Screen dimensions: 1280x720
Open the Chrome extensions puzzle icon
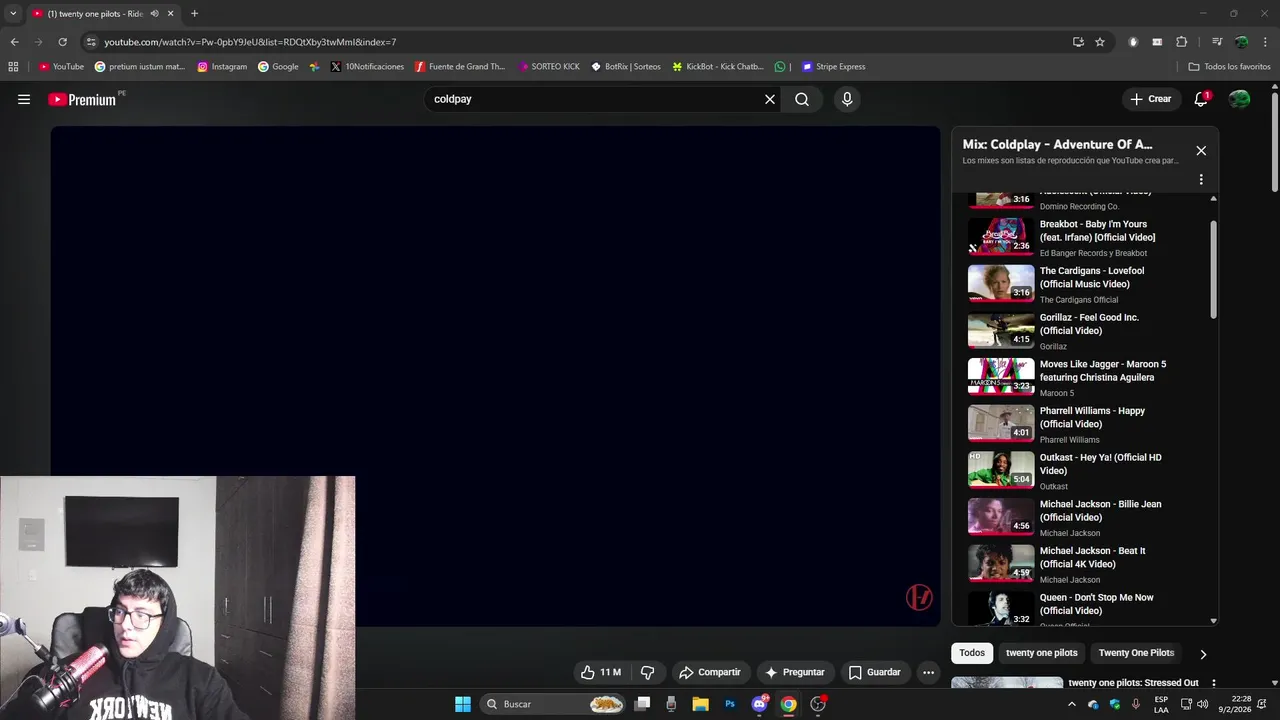[x=1182, y=42]
